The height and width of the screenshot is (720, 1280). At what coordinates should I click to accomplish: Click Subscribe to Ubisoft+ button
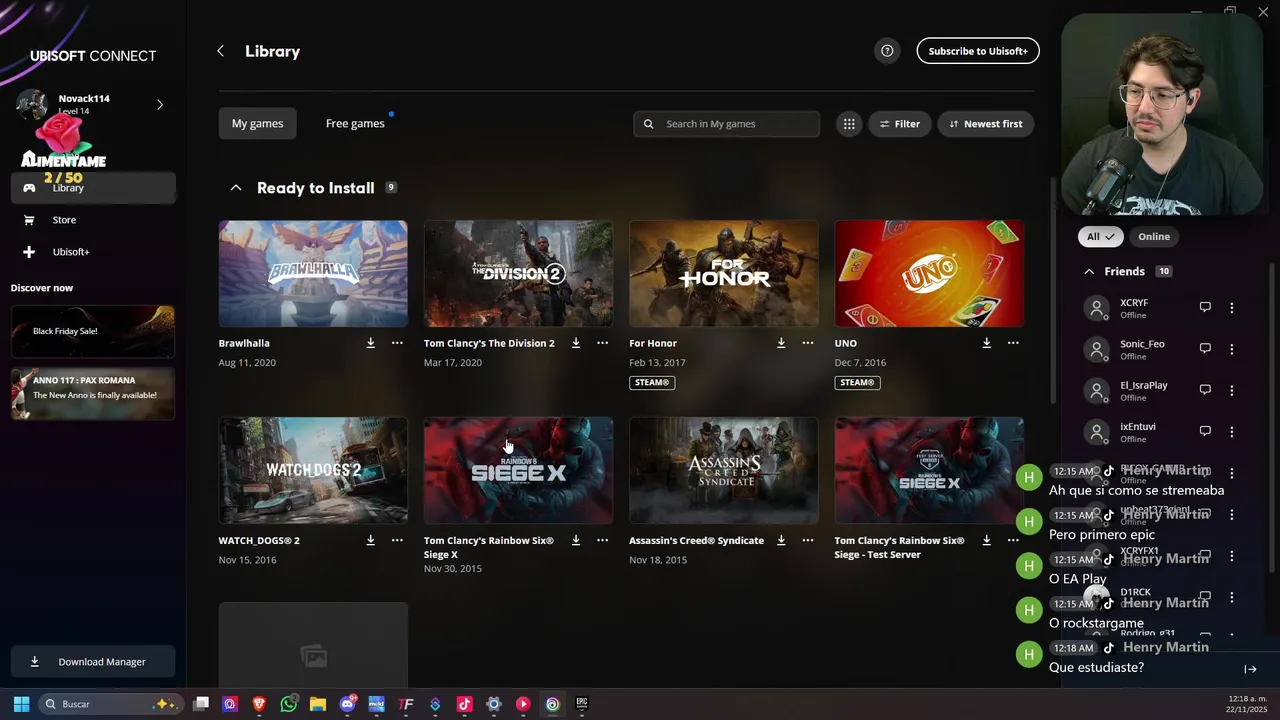(978, 51)
